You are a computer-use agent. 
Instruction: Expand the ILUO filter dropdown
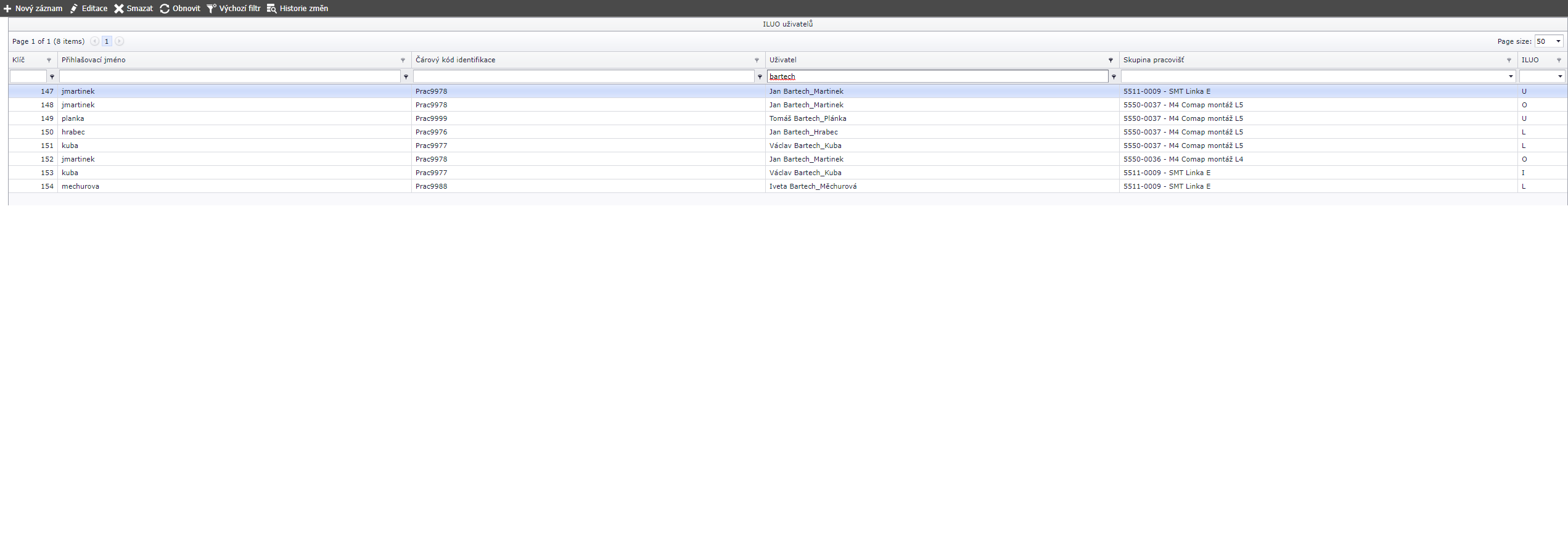click(x=1560, y=76)
